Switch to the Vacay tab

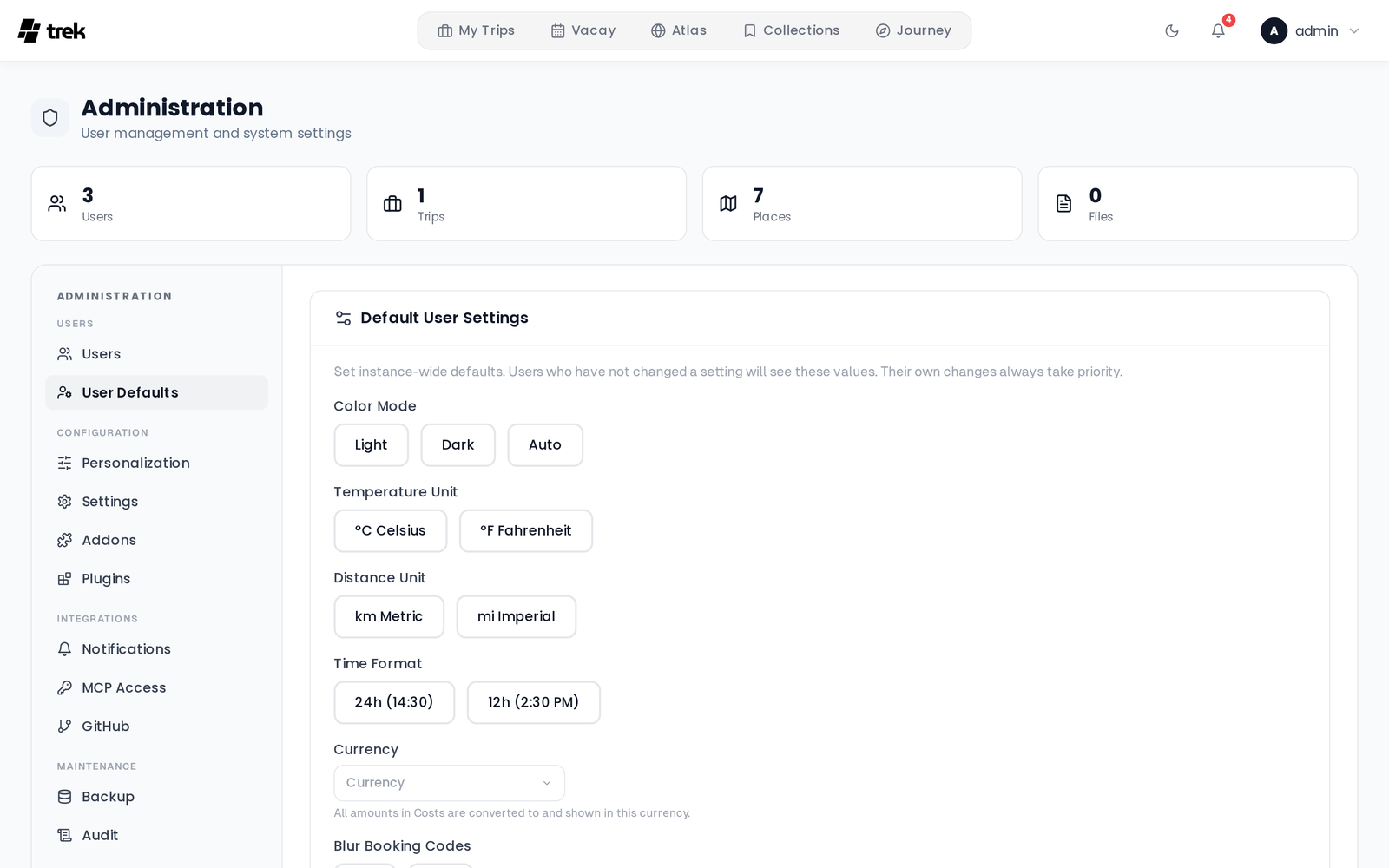click(583, 30)
